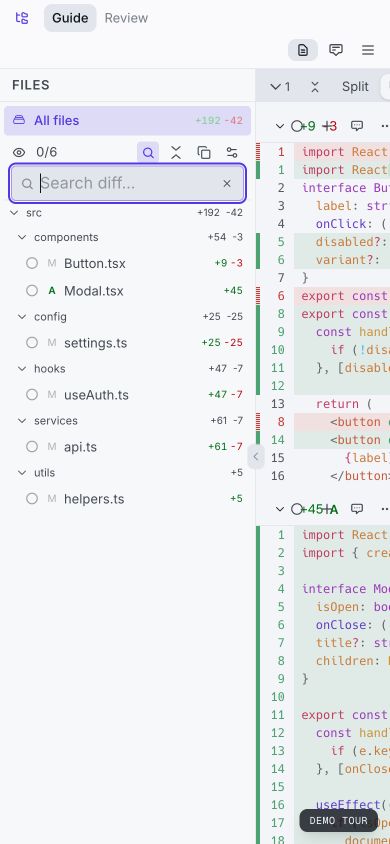Toggle the viewed eye icon beside 0/6

pos(19,152)
